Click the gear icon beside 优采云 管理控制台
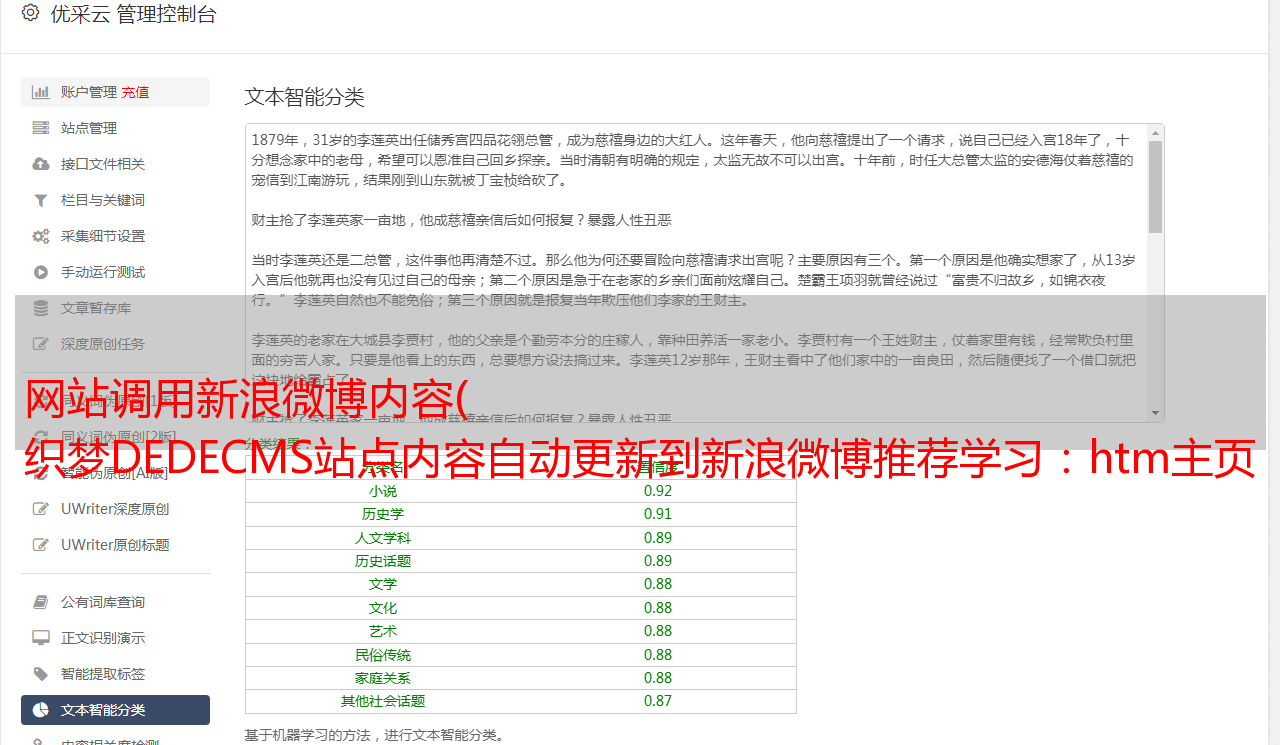This screenshot has height=745, width=1280. [30, 14]
